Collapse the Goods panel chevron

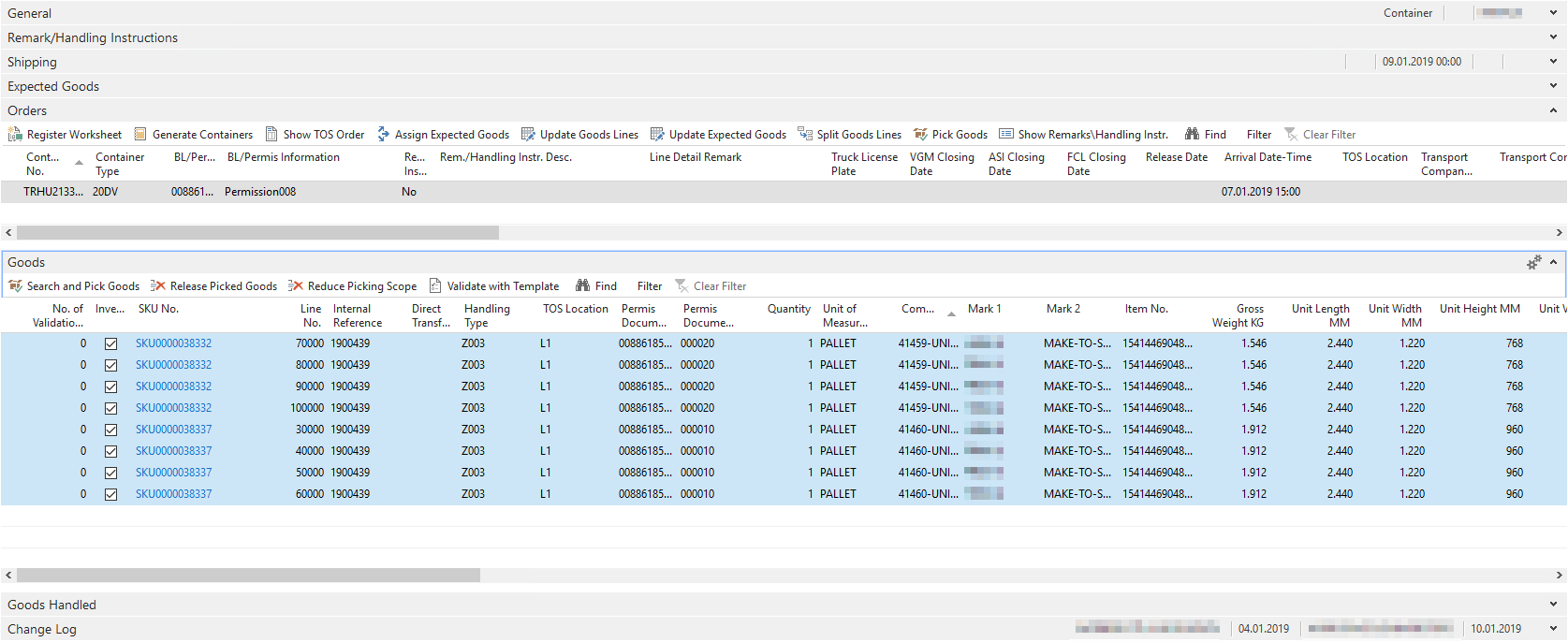pos(1553,262)
